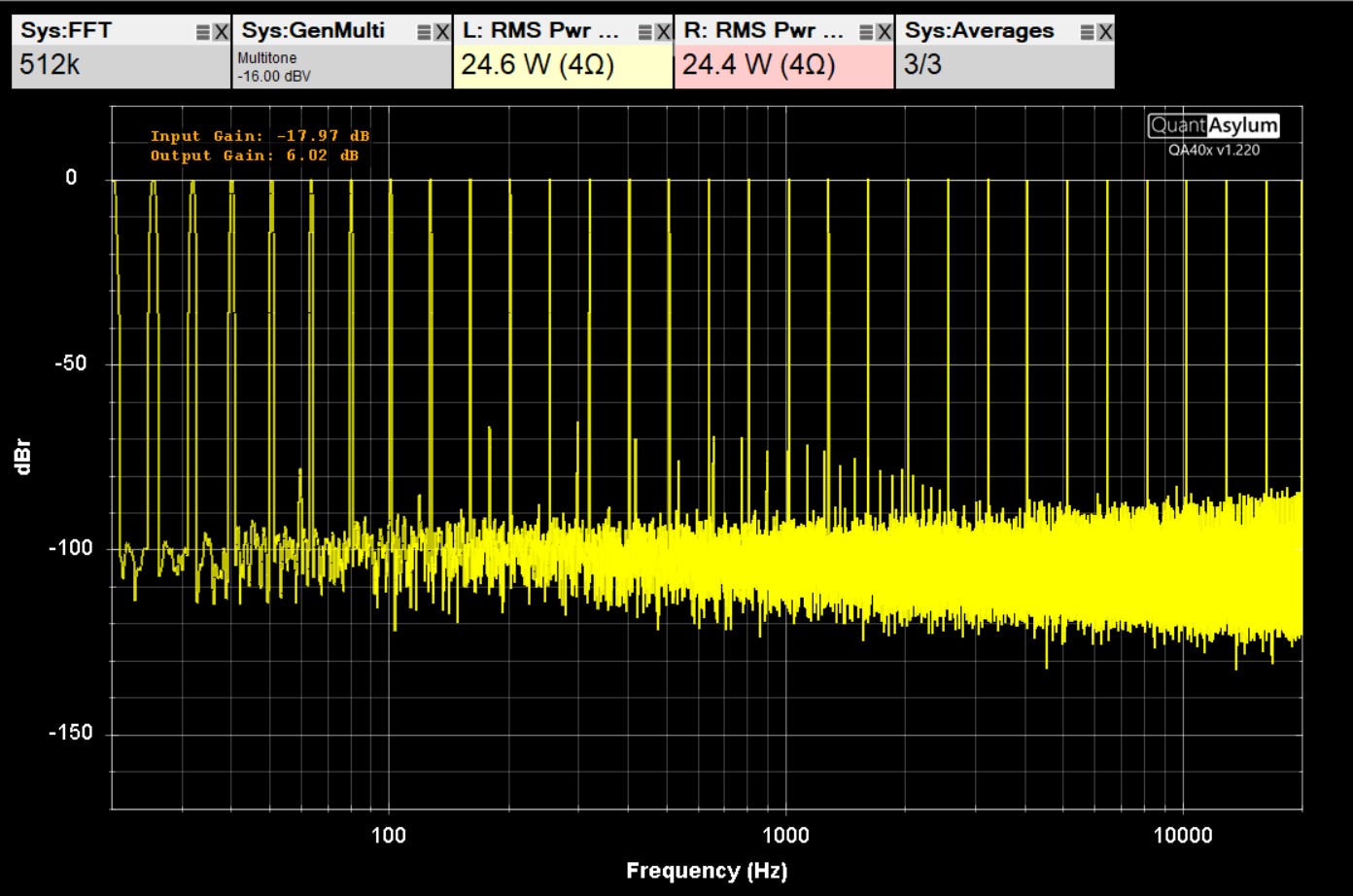Click the 512k FFT size value
1353x896 pixels.
51,65
